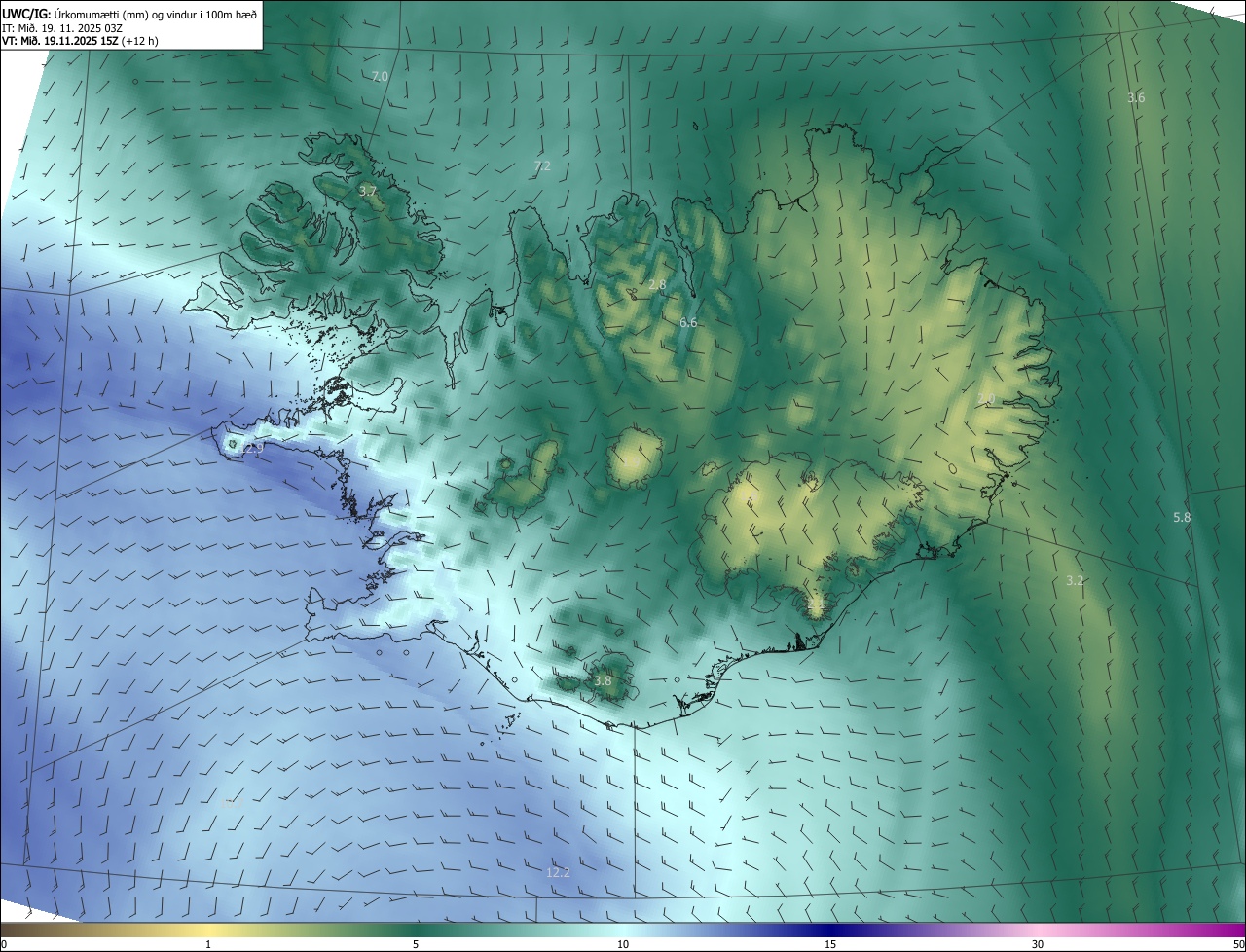The height and width of the screenshot is (952, 1246).
Task: Click the 0 tick on color scale
Action: coord(4,944)
